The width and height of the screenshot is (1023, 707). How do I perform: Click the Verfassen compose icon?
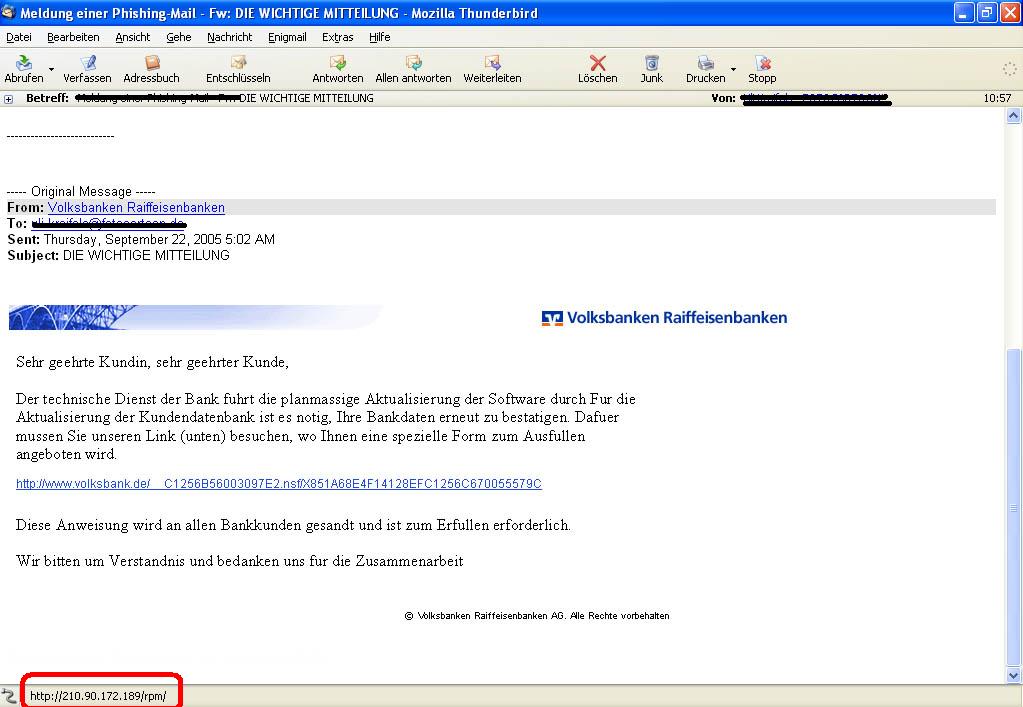[x=87, y=63]
